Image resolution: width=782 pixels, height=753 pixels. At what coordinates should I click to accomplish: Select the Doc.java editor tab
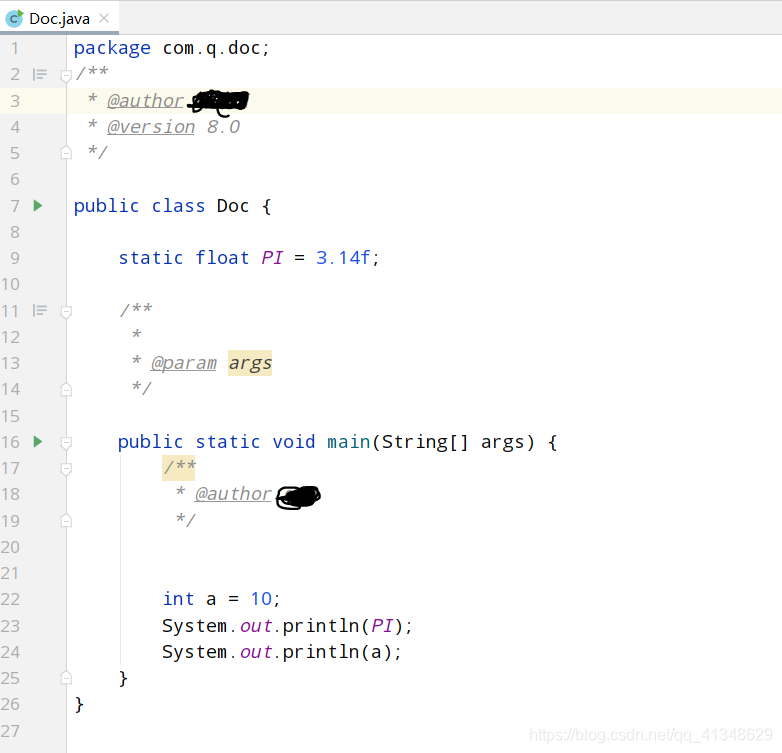(59, 18)
